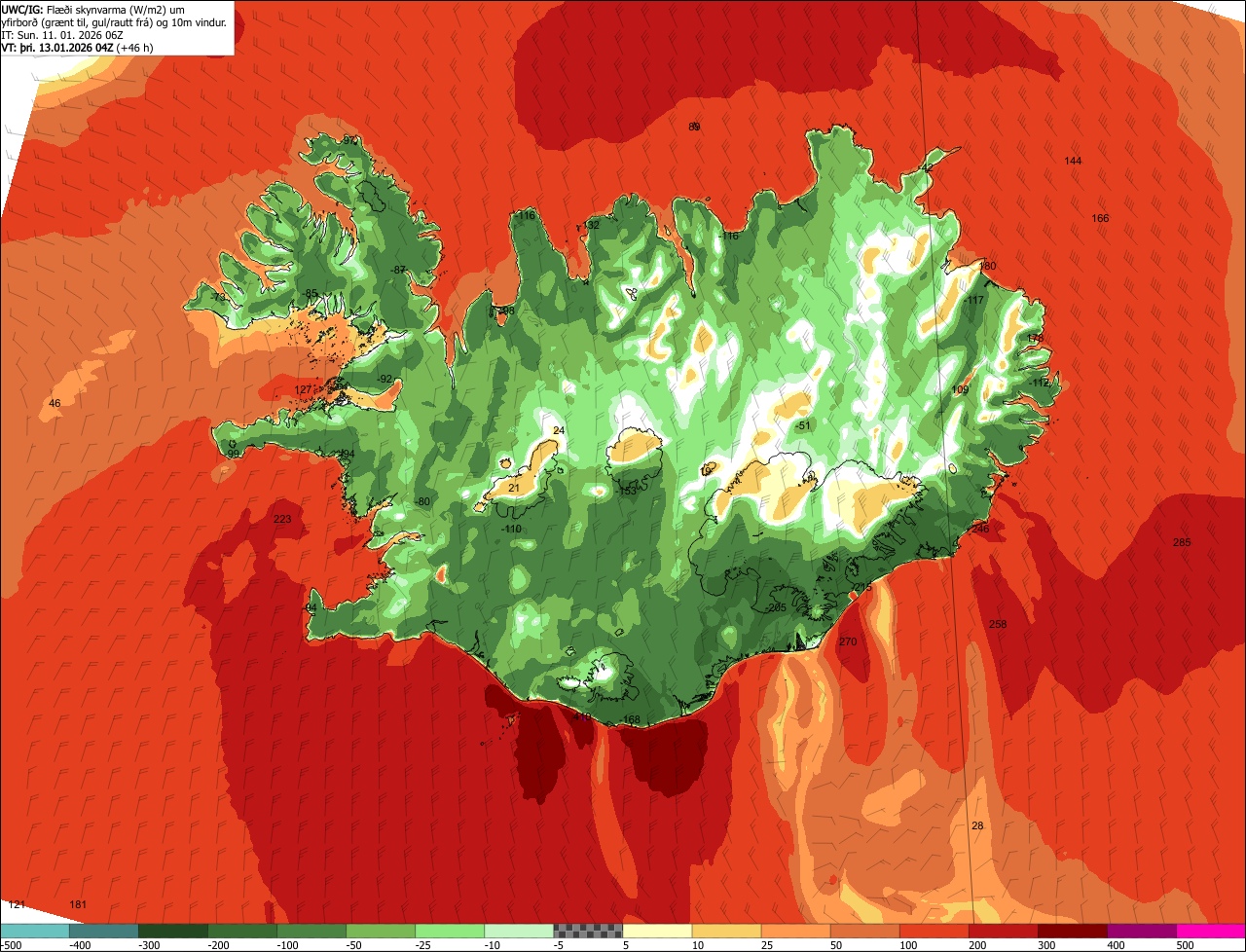Click the title text 'Flæði skynvarma (W/m2)'

coord(108,9)
